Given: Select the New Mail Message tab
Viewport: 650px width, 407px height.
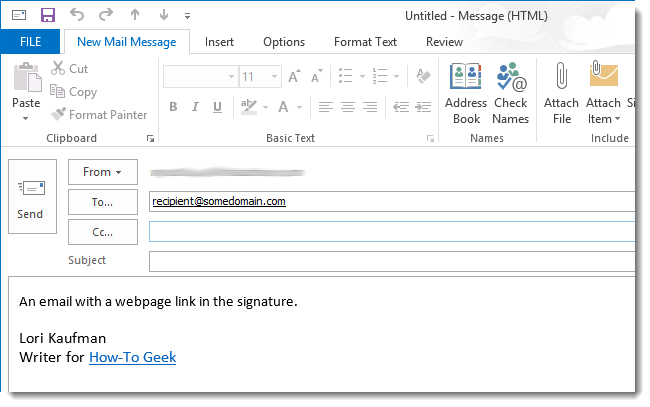Looking at the screenshot, I should click(x=127, y=42).
